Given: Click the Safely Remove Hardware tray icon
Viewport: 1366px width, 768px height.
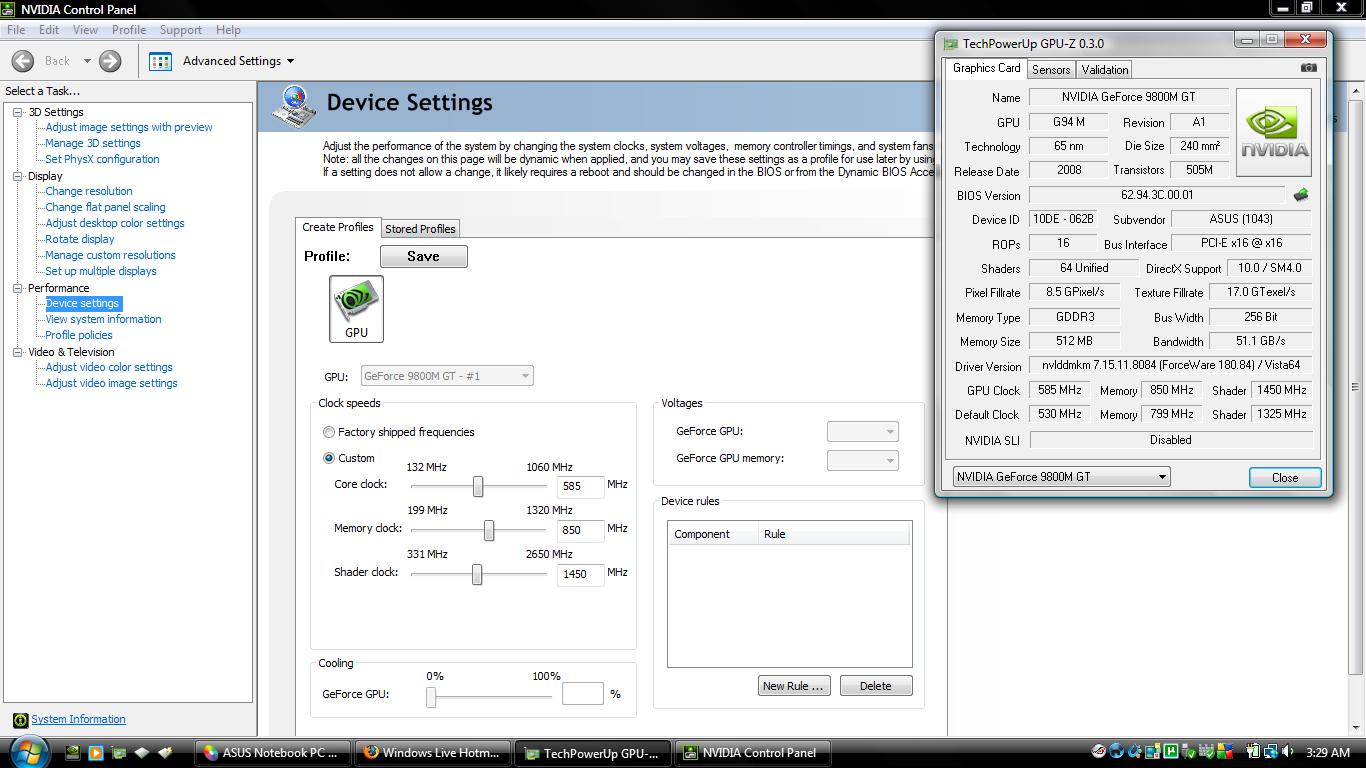Looking at the screenshot, I should point(1189,751).
